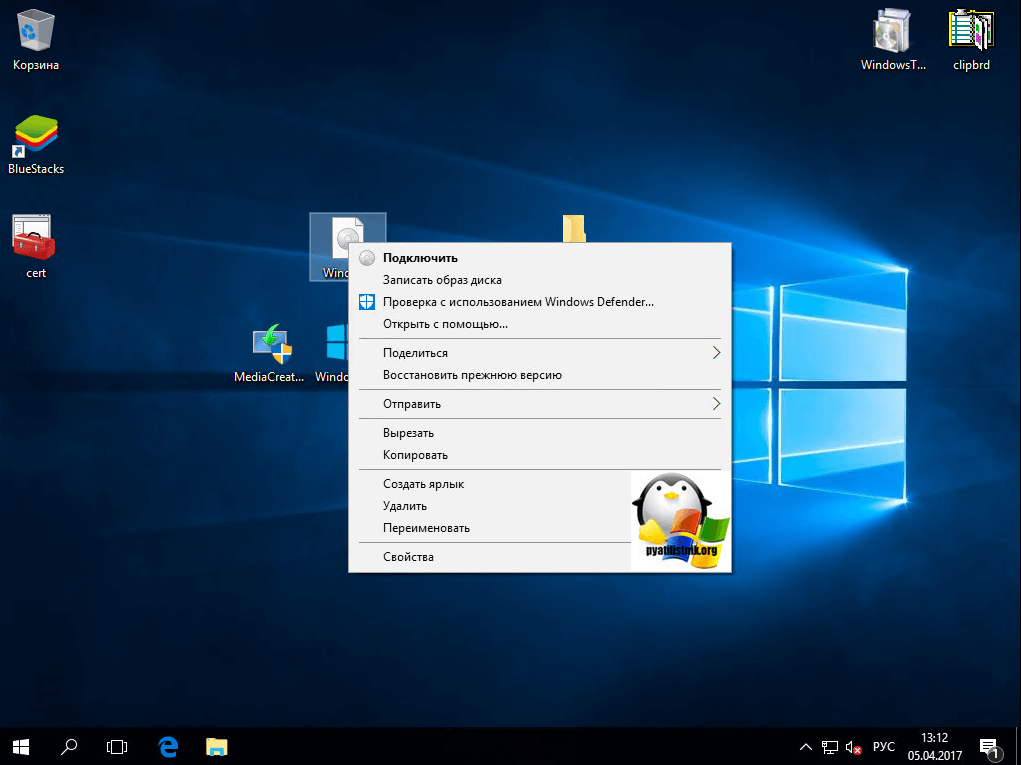Launch the BlueStacks desktop shortcut
Image resolution: width=1021 pixels, height=765 pixels.
[36, 137]
